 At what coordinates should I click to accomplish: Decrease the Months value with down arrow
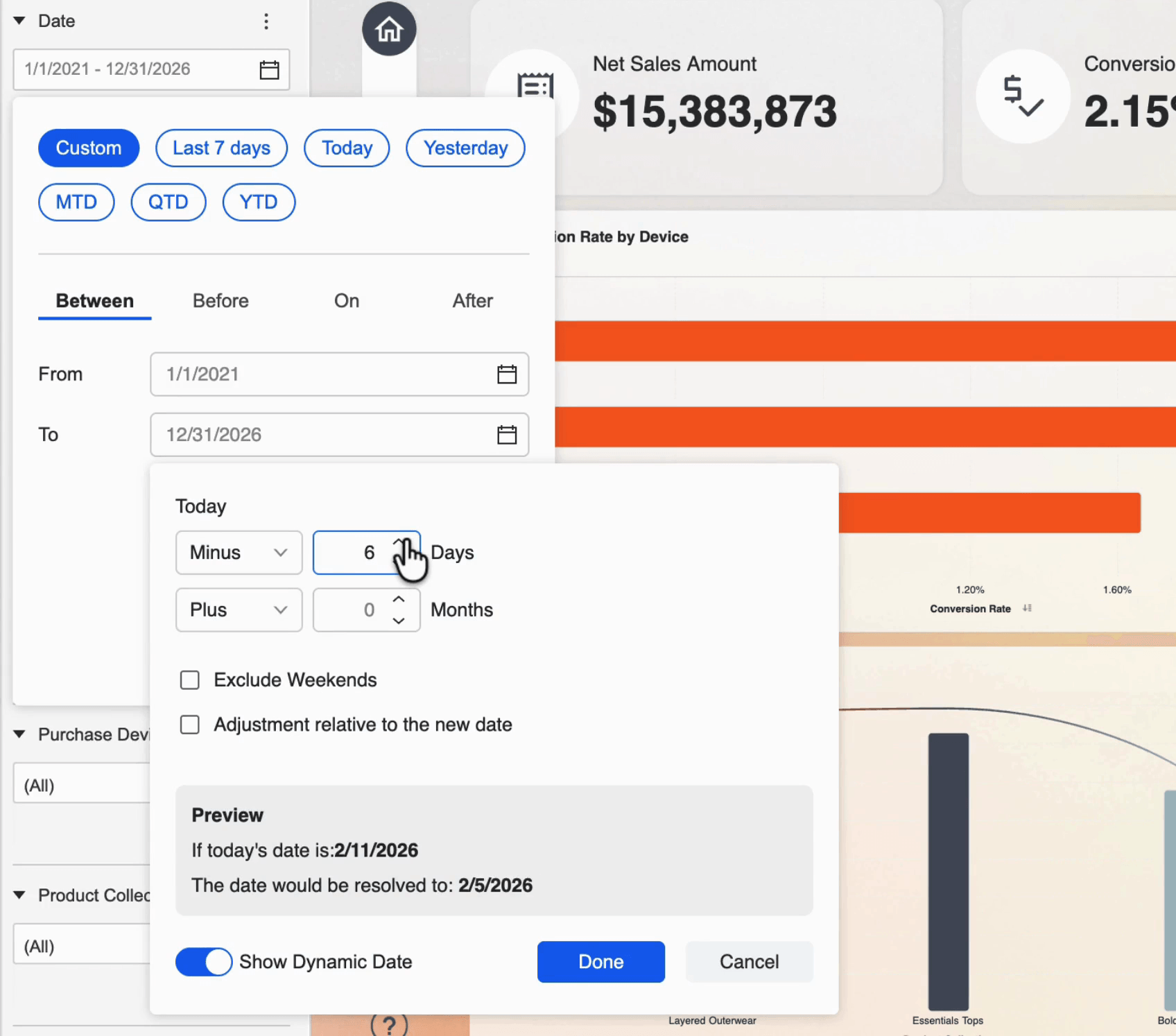coord(399,621)
